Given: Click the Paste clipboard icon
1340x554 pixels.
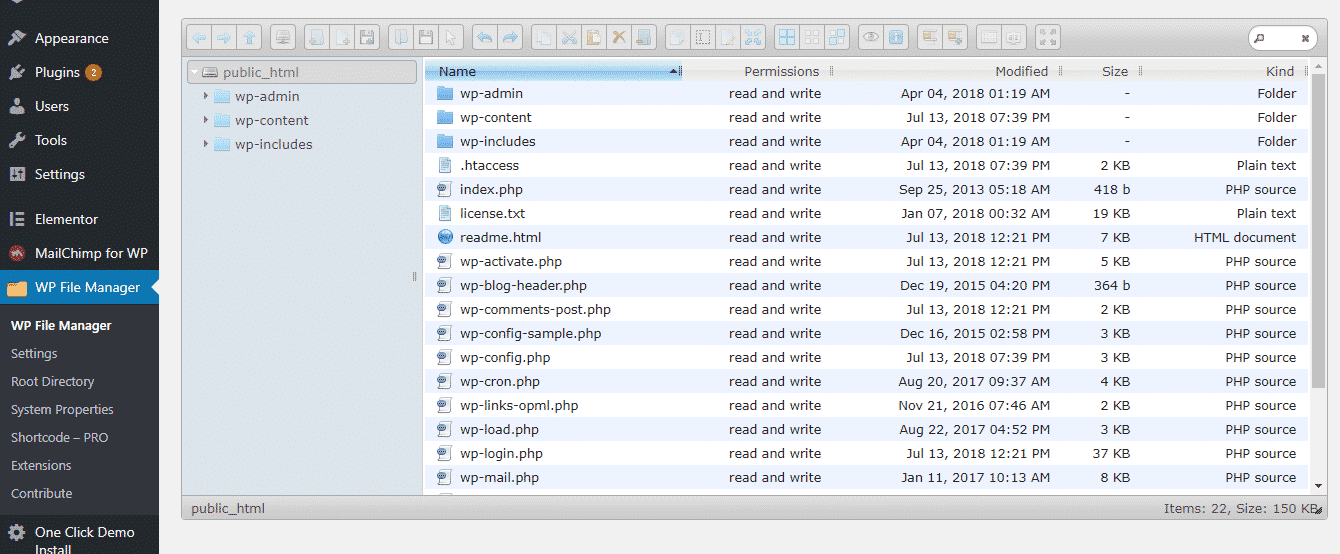Looking at the screenshot, I should coord(594,38).
